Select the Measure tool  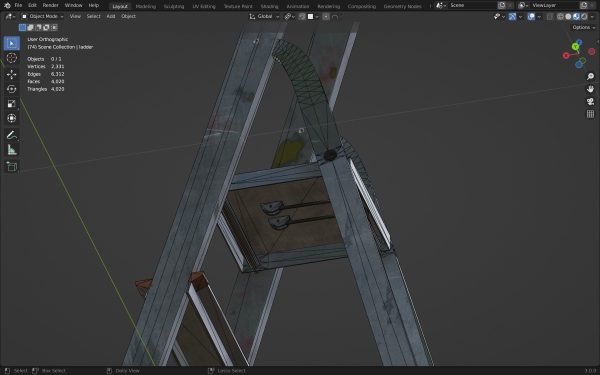point(11,150)
